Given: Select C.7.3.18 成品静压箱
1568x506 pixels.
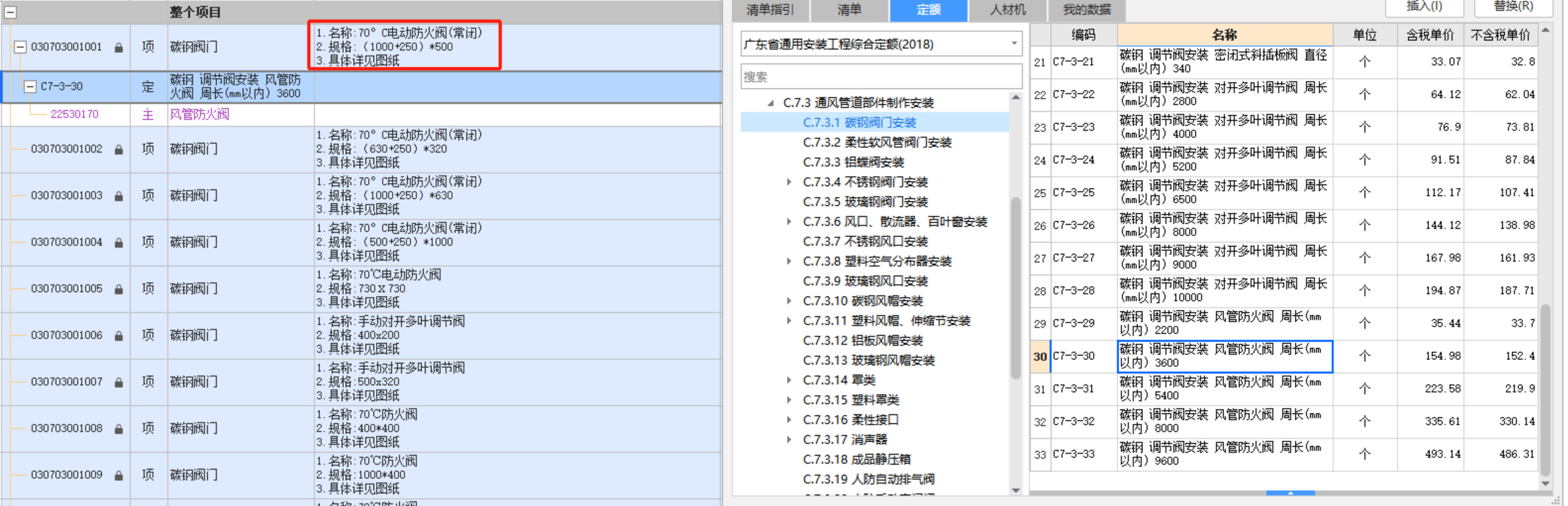Looking at the screenshot, I should click(857, 460).
